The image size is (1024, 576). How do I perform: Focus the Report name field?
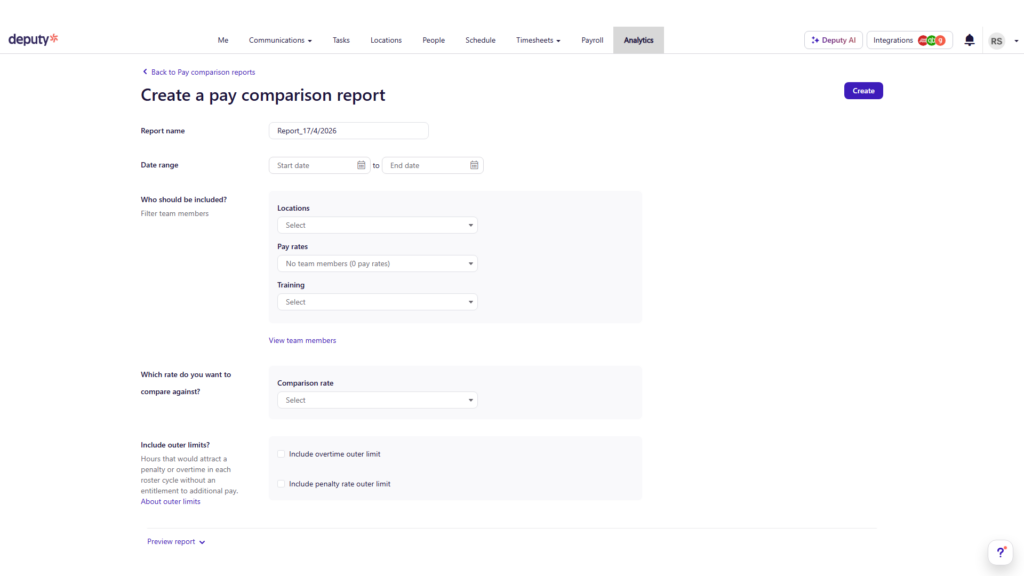click(349, 131)
